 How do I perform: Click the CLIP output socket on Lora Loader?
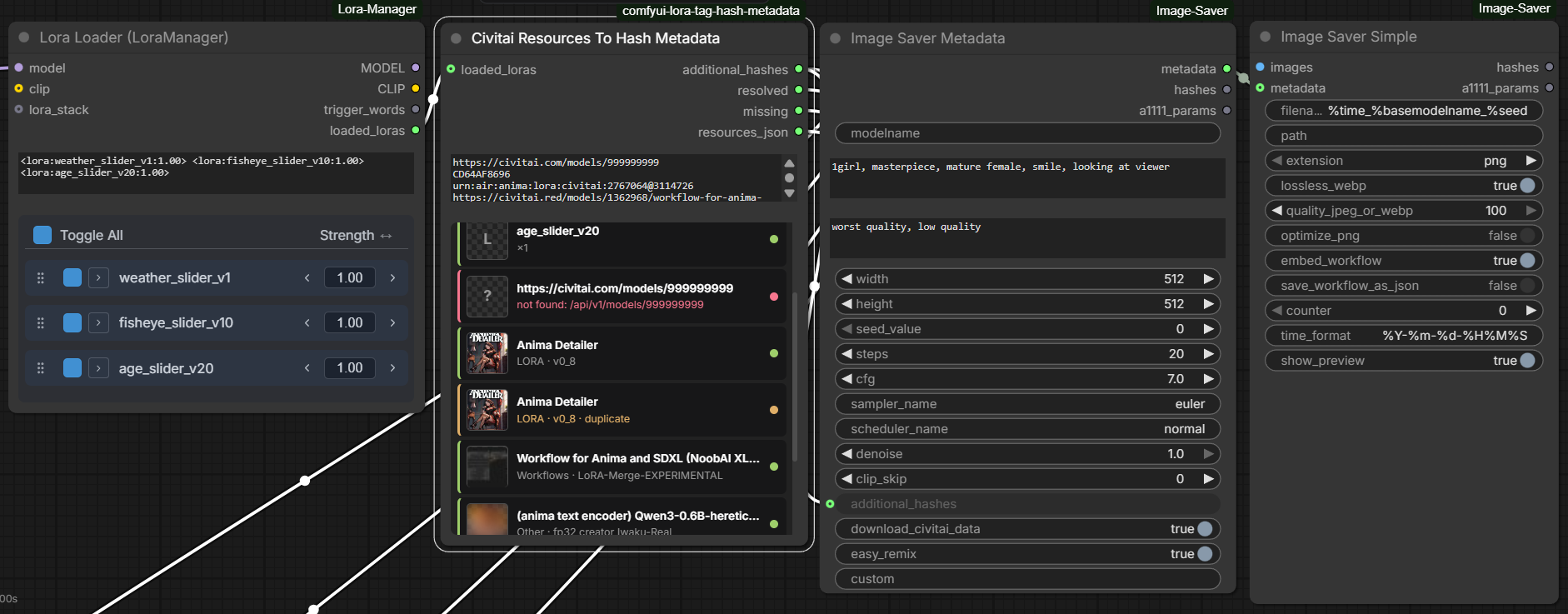tap(415, 88)
